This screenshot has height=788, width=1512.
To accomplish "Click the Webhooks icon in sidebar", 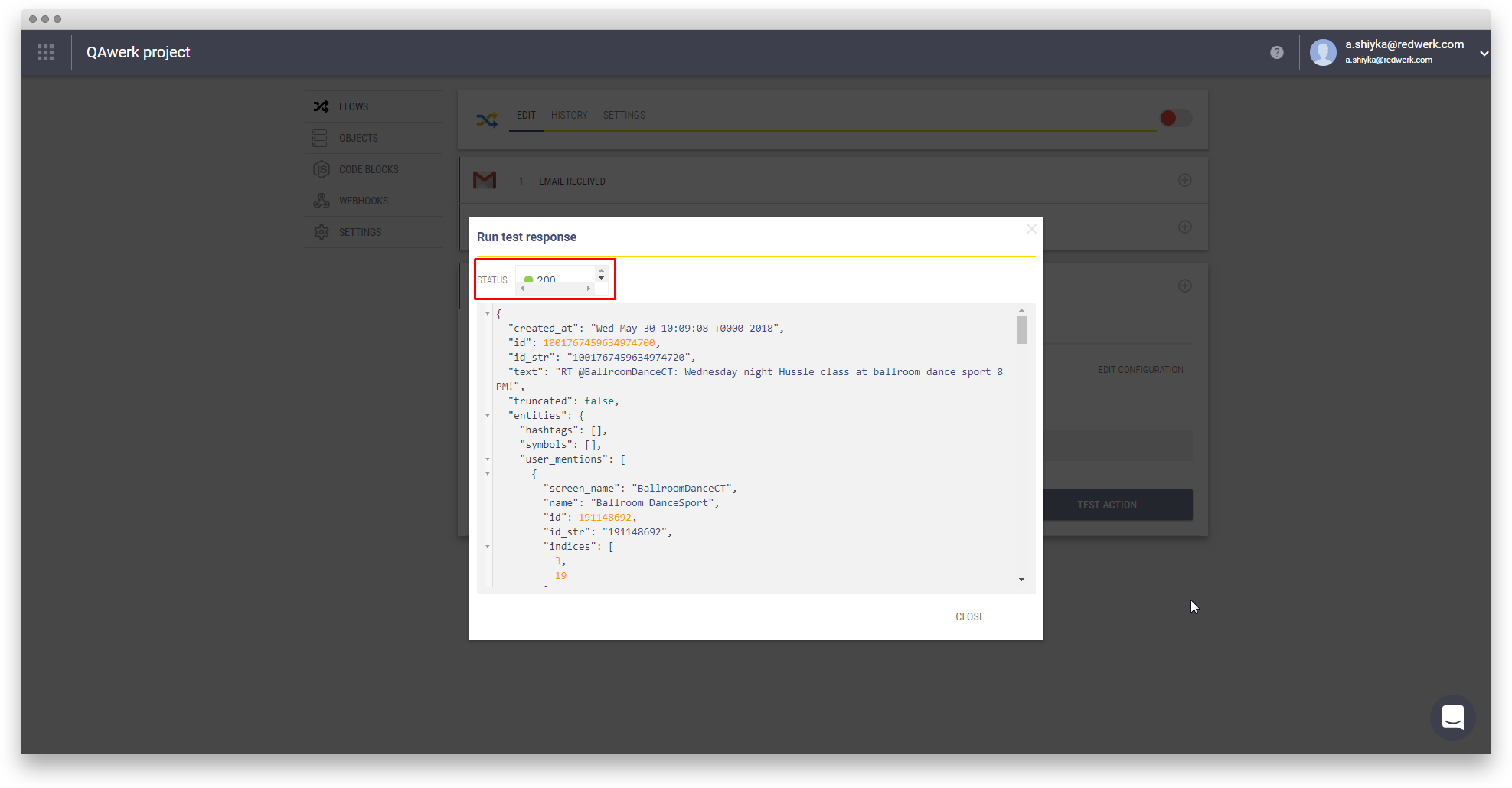I will click(322, 201).
